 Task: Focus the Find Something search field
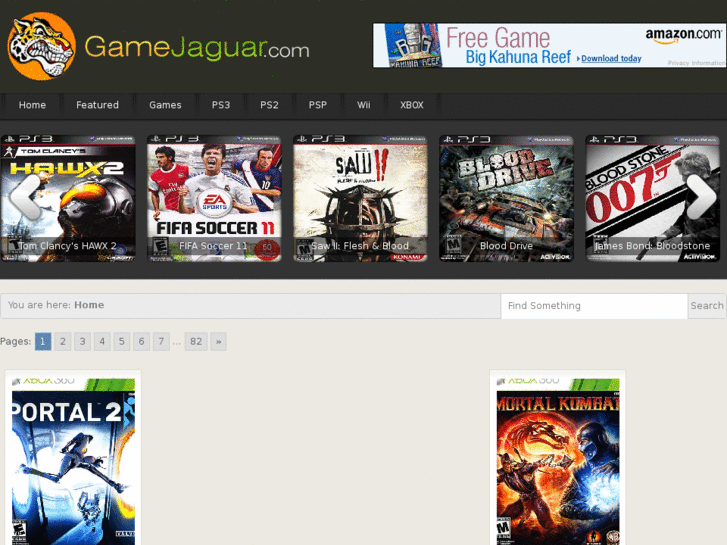[594, 306]
